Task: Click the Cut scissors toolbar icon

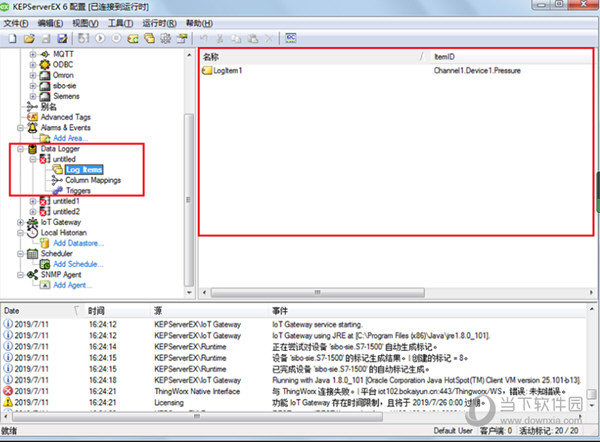Action: click(x=220, y=38)
